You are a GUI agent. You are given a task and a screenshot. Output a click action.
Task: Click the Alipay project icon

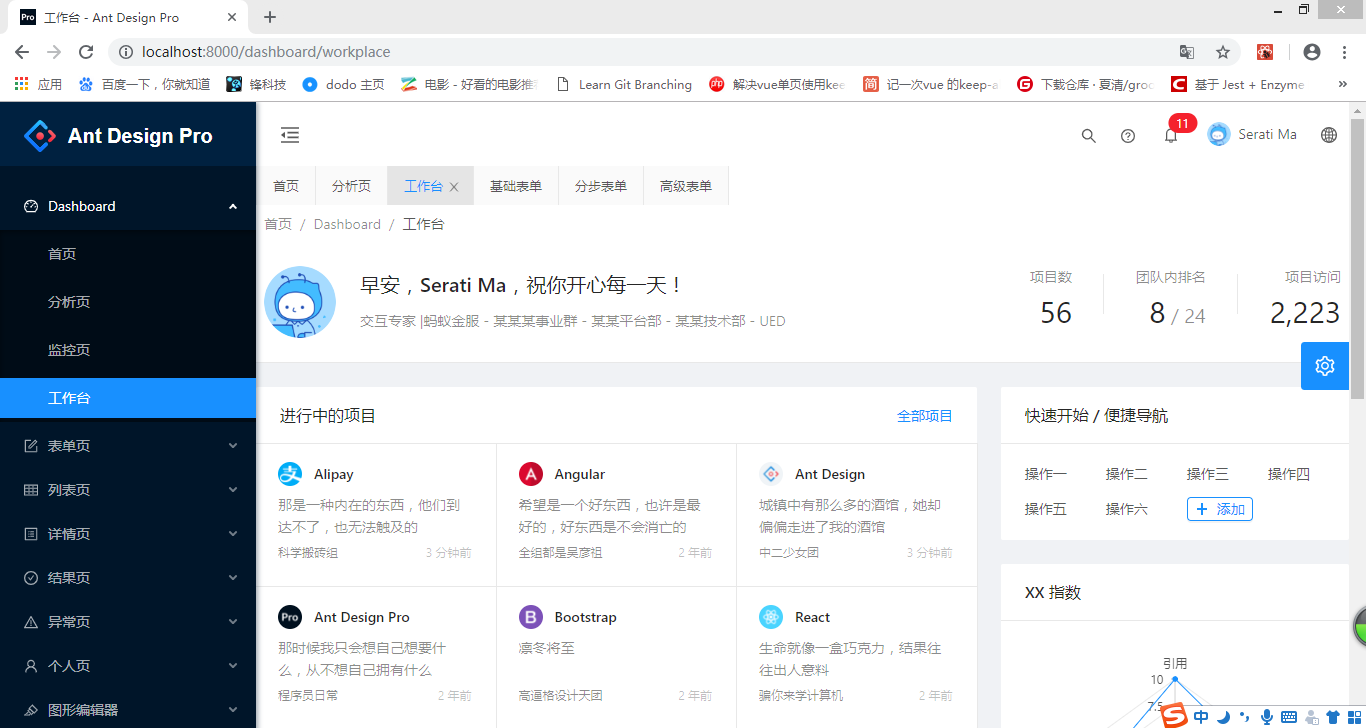[290, 474]
